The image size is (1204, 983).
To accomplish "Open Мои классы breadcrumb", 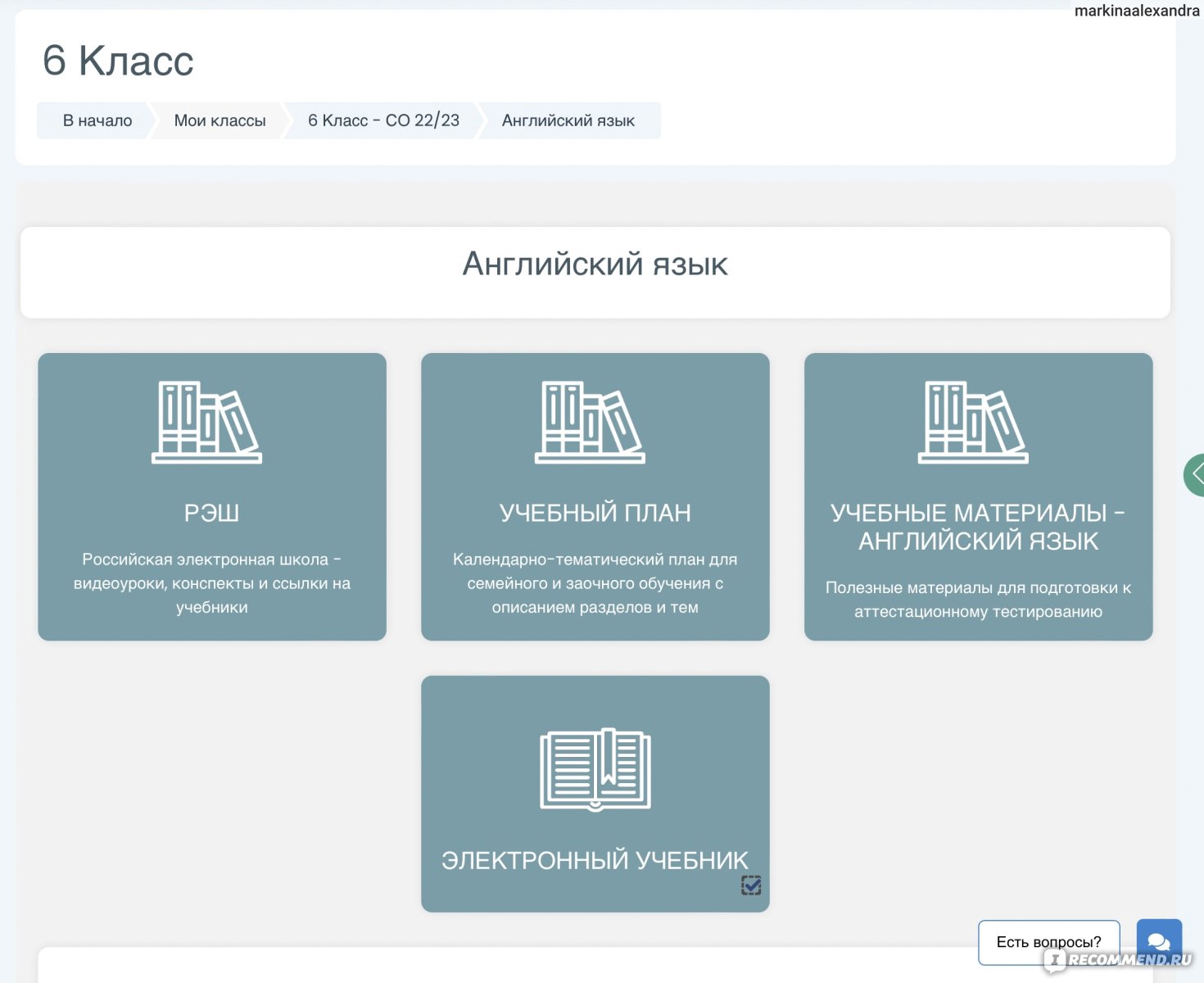I will pyautogui.click(x=220, y=120).
